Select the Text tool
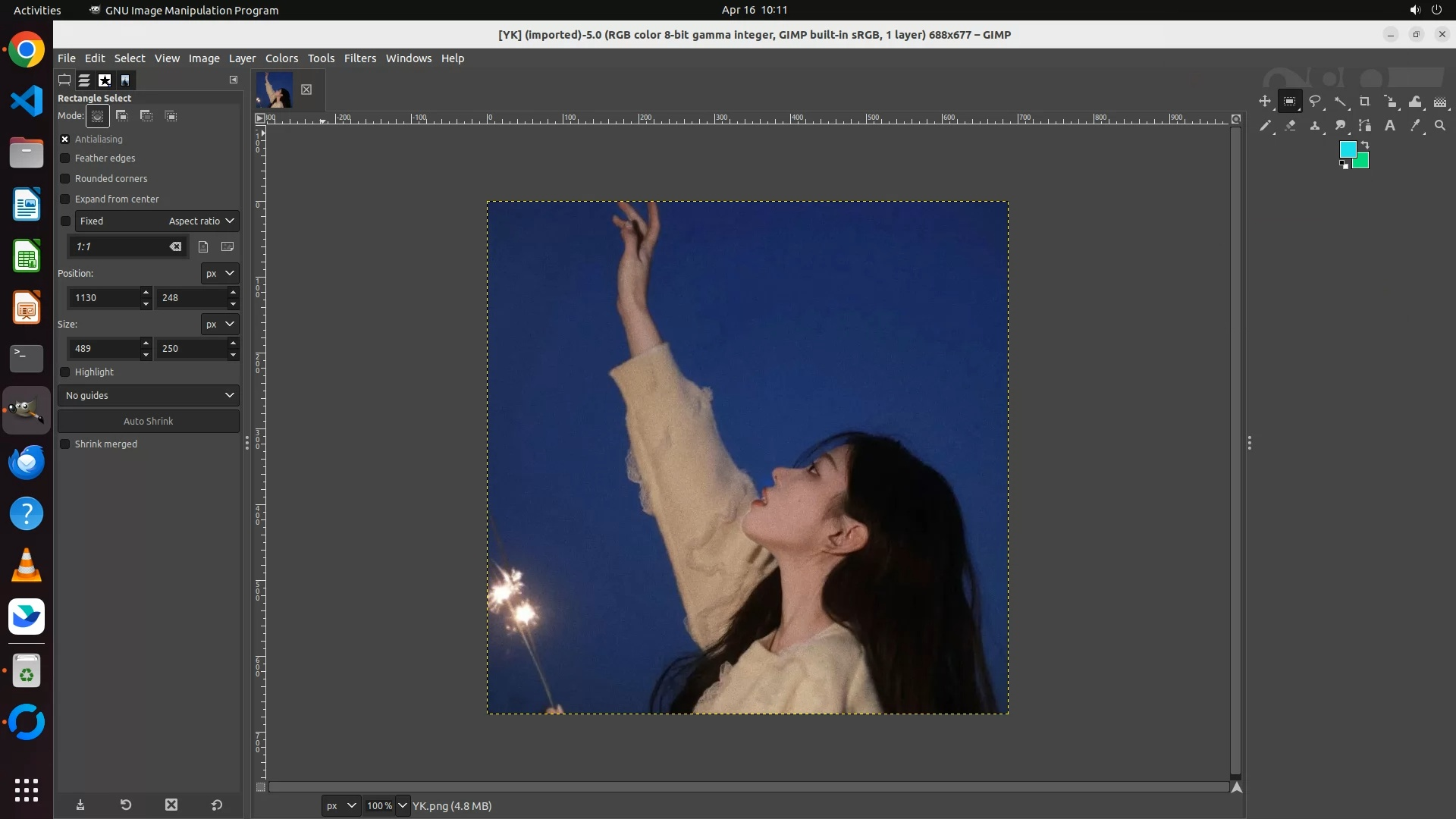The width and height of the screenshot is (1456, 819). pyautogui.click(x=1390, y=126)
